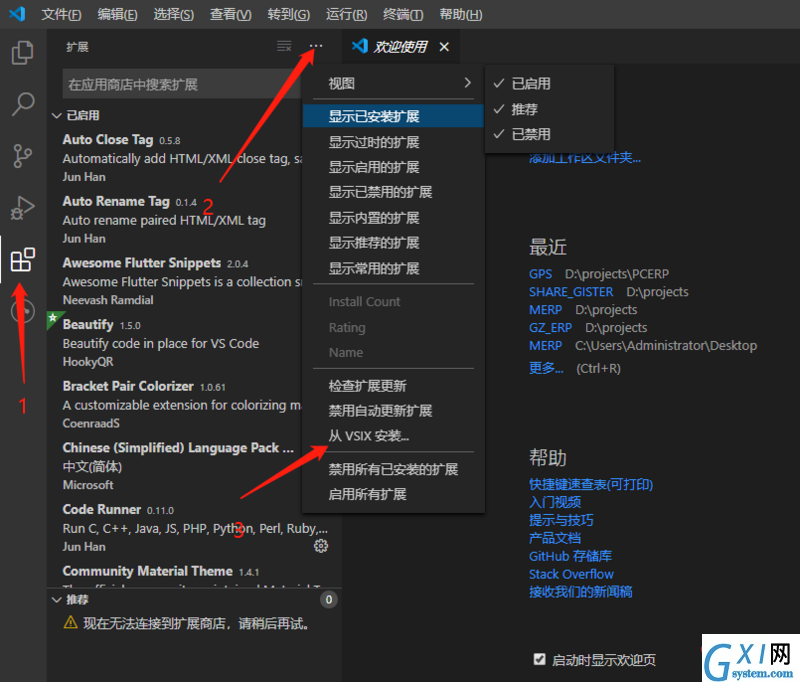Open the Source Control branch icon
This screenshot has height=682, width=800.
[x=22, y=156]
